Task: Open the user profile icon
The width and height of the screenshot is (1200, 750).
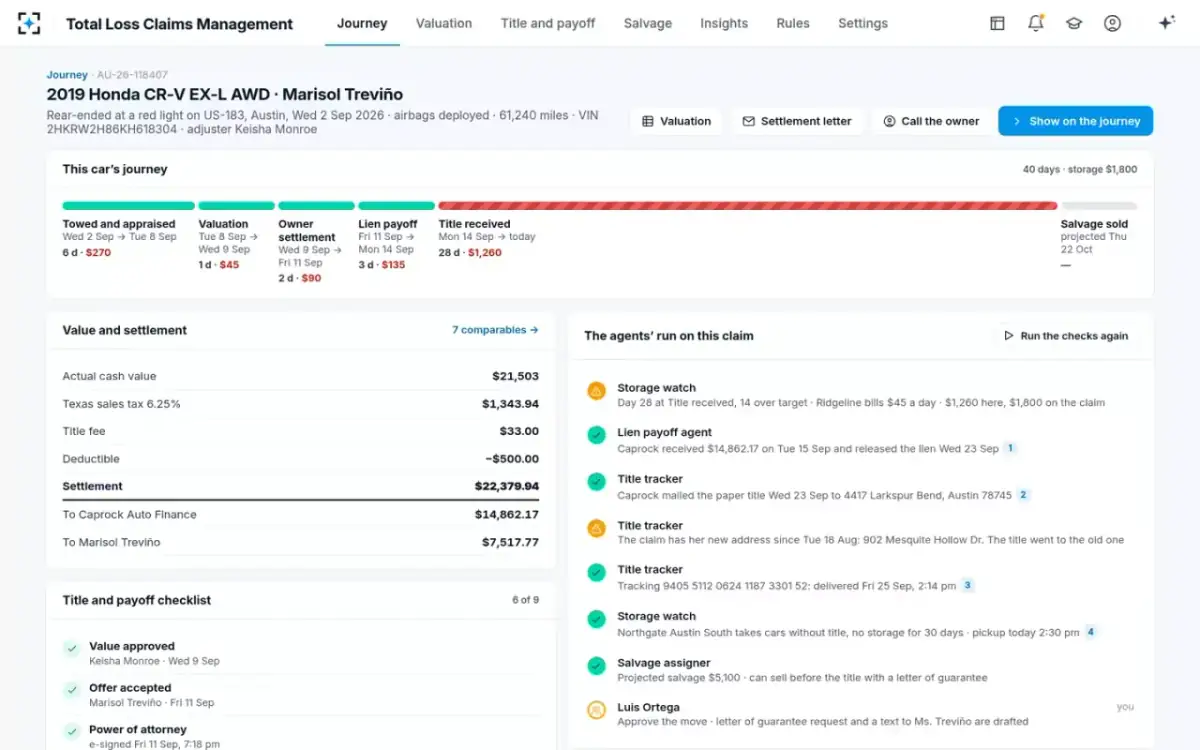Action: [1112, 23]
